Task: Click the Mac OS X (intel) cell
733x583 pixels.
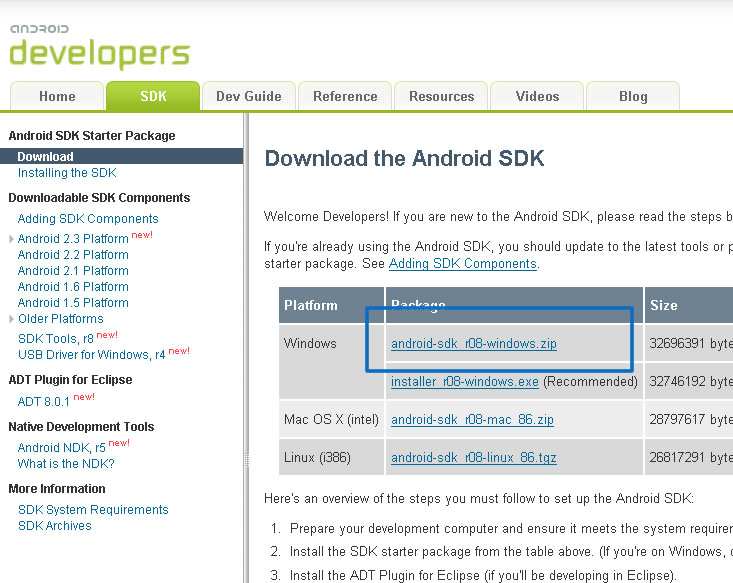Action: tap(331, 419)
